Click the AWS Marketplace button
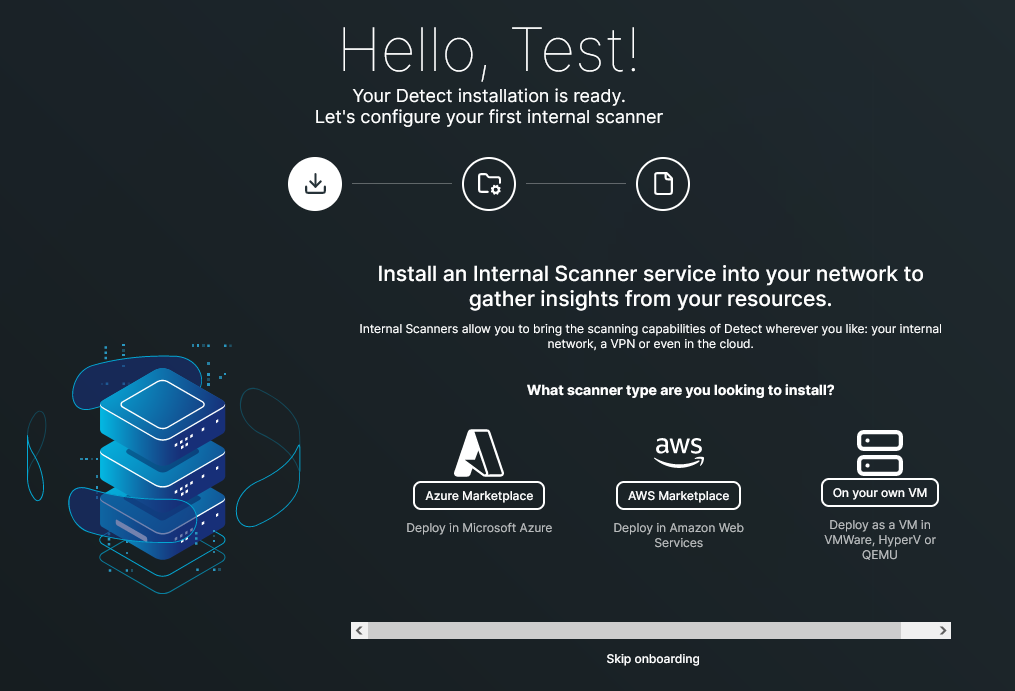 click(678, 495)
